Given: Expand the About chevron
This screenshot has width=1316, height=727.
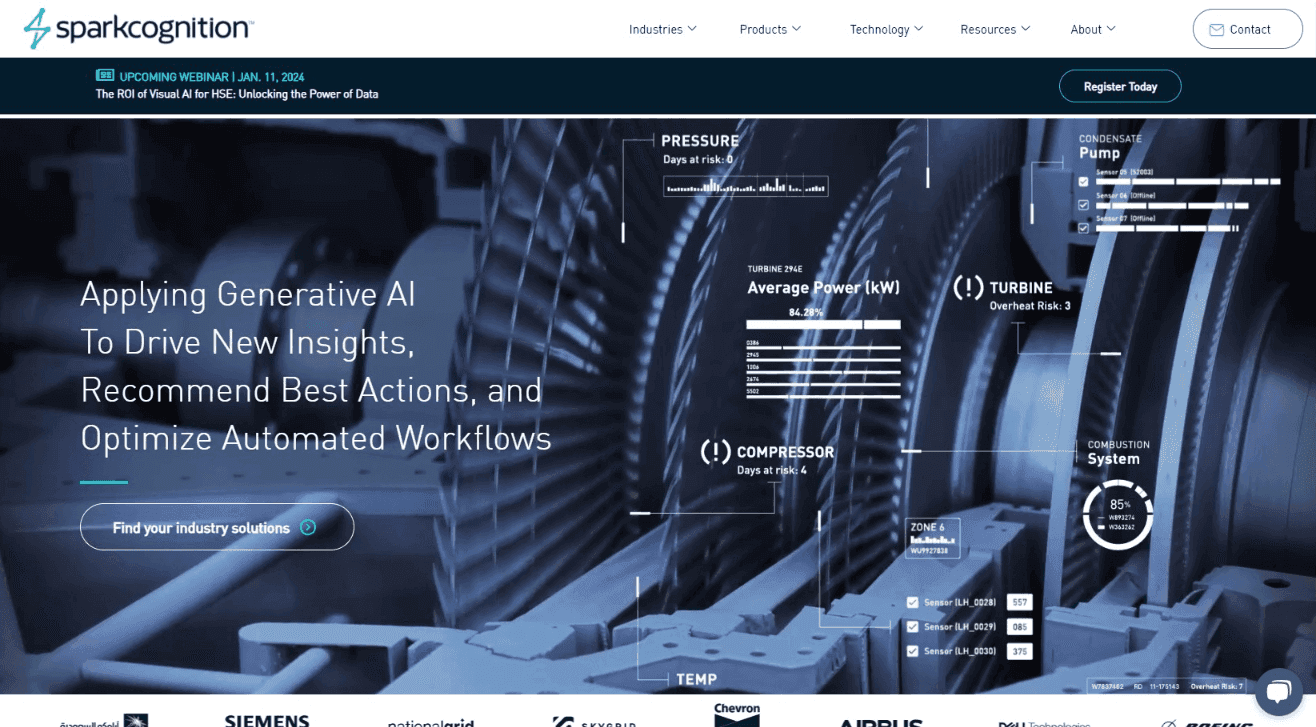Looking at the screenshot, I should [x=1111, y=29].
